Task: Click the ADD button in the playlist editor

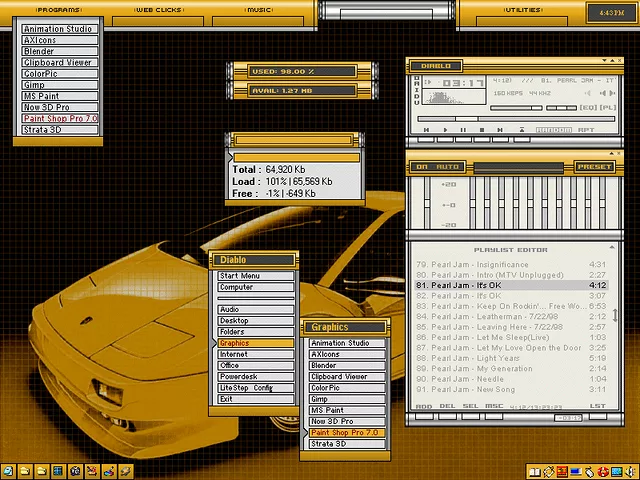Action: point(424,407)
